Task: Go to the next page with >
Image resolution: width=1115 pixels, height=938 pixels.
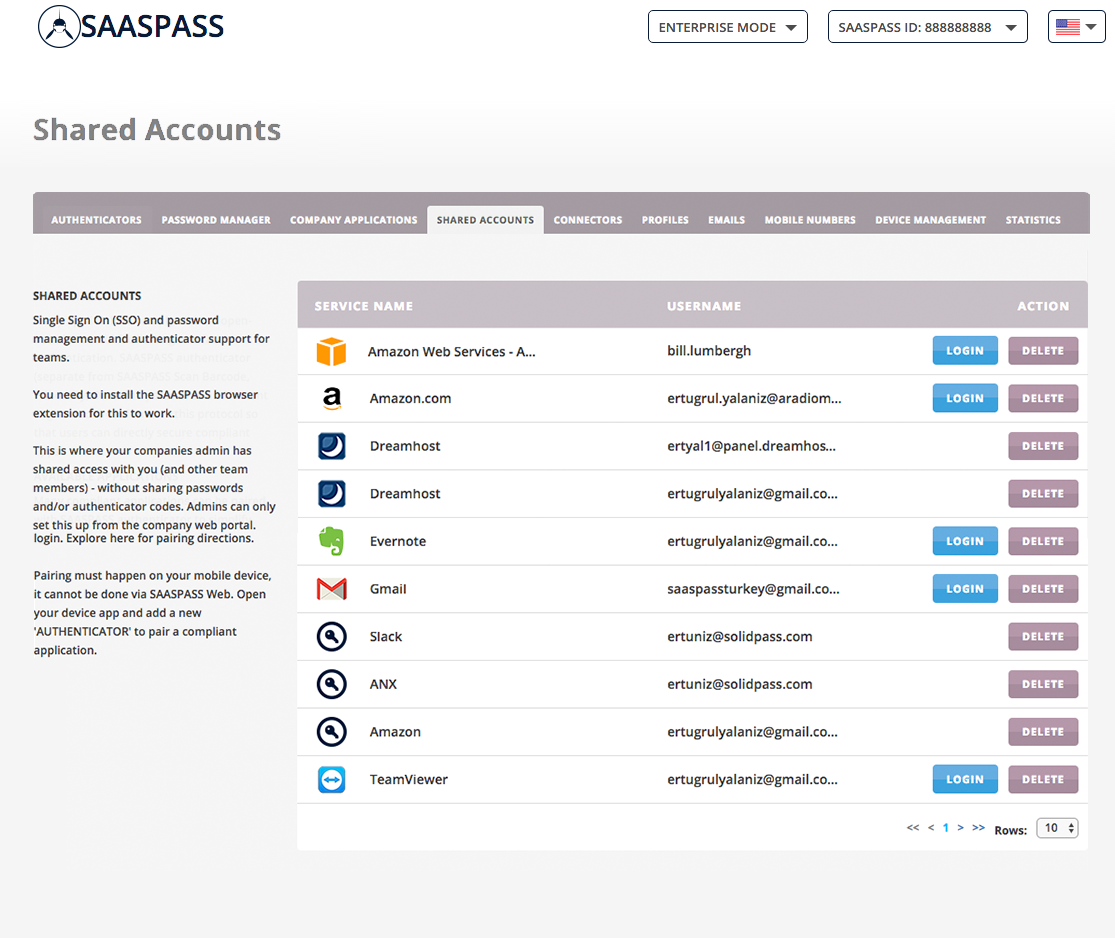Action: point(961,828)
